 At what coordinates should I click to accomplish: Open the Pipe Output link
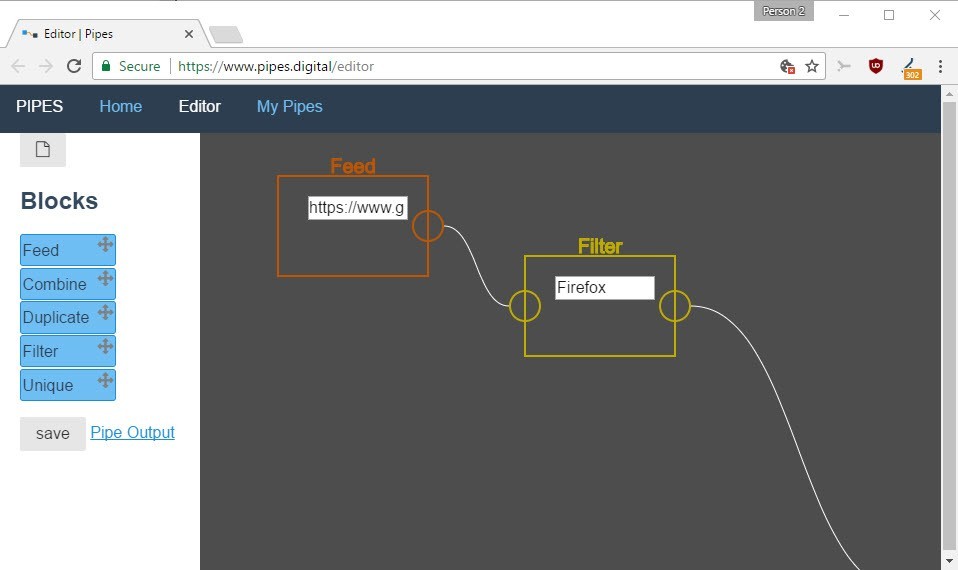pyautogui.click(x=133, y=433)
